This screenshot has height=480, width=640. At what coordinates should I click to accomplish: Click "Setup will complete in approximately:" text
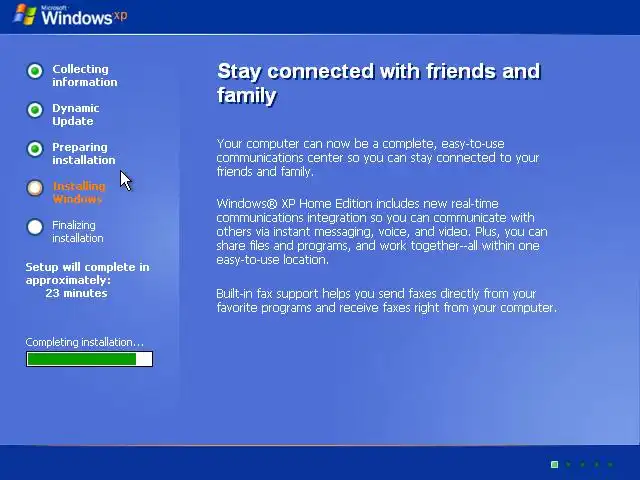pos(87,273)
